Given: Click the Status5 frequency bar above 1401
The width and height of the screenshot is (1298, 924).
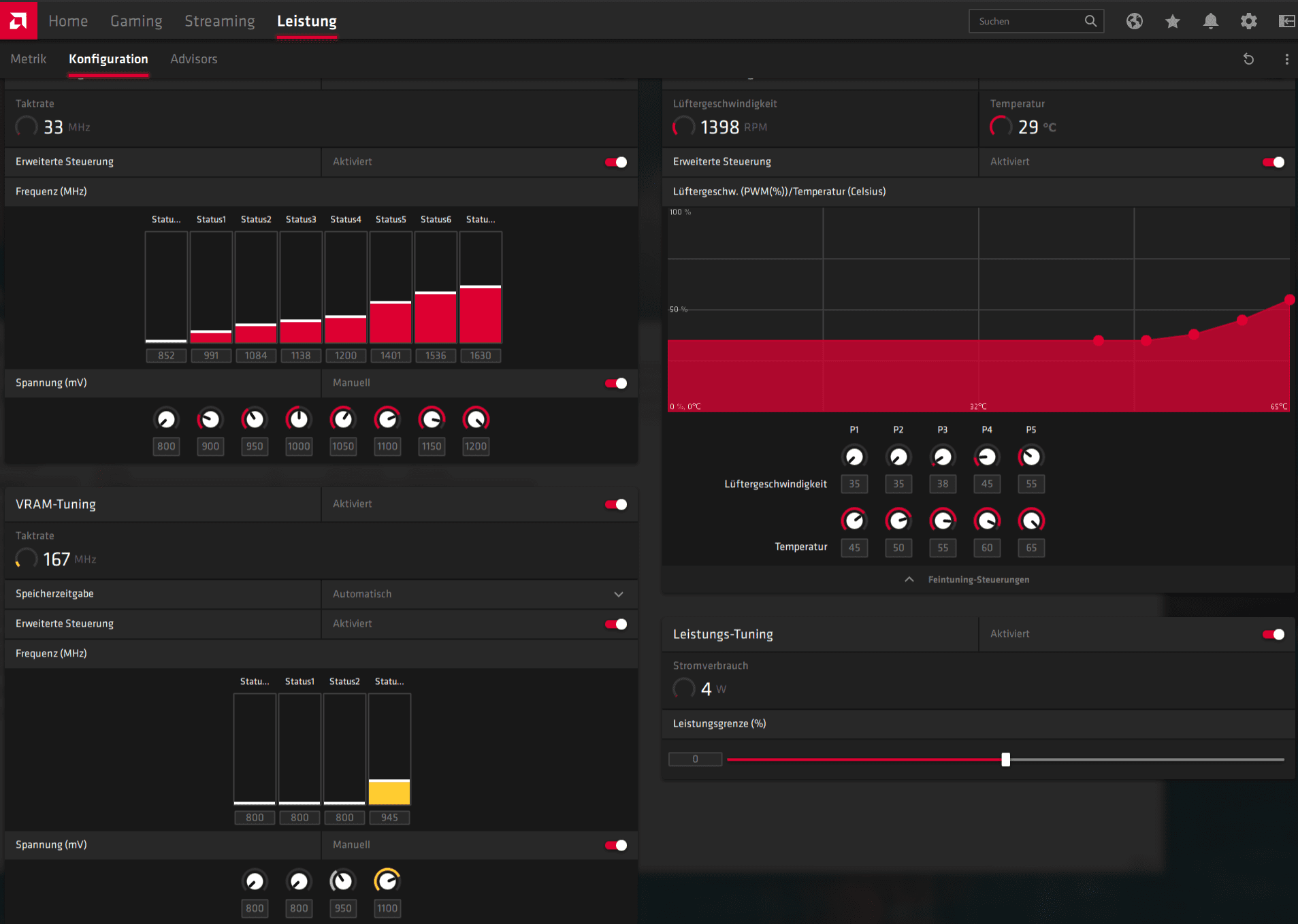Looking at the screenshot, I should (391, 287).
